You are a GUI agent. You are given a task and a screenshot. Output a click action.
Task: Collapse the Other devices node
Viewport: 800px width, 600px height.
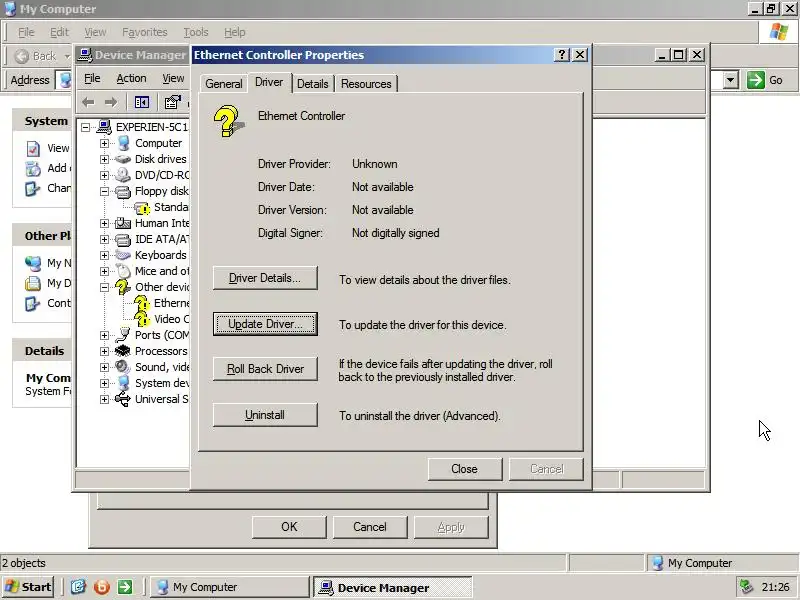point(104,287)
